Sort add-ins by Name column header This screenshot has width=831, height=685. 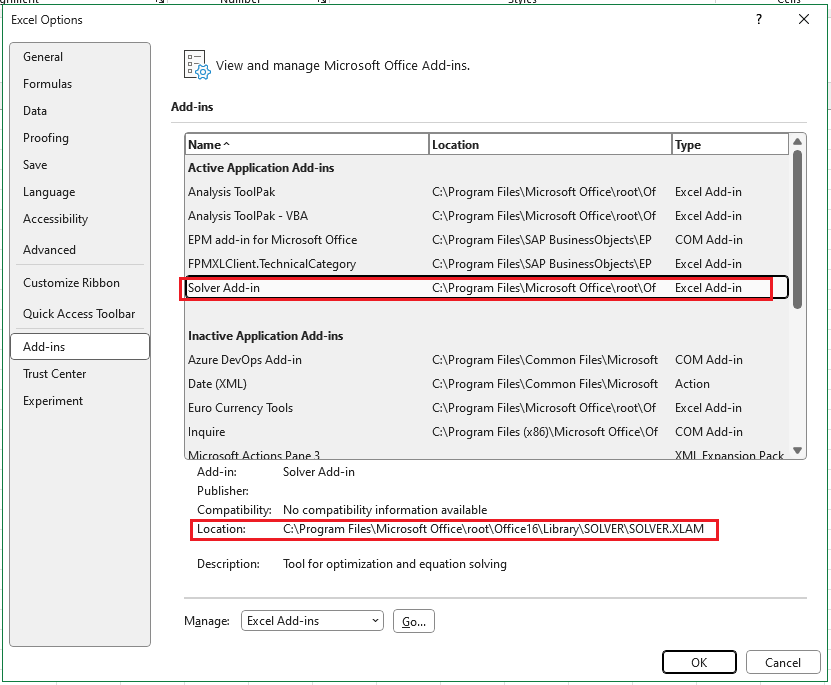[x=307, y=145]
